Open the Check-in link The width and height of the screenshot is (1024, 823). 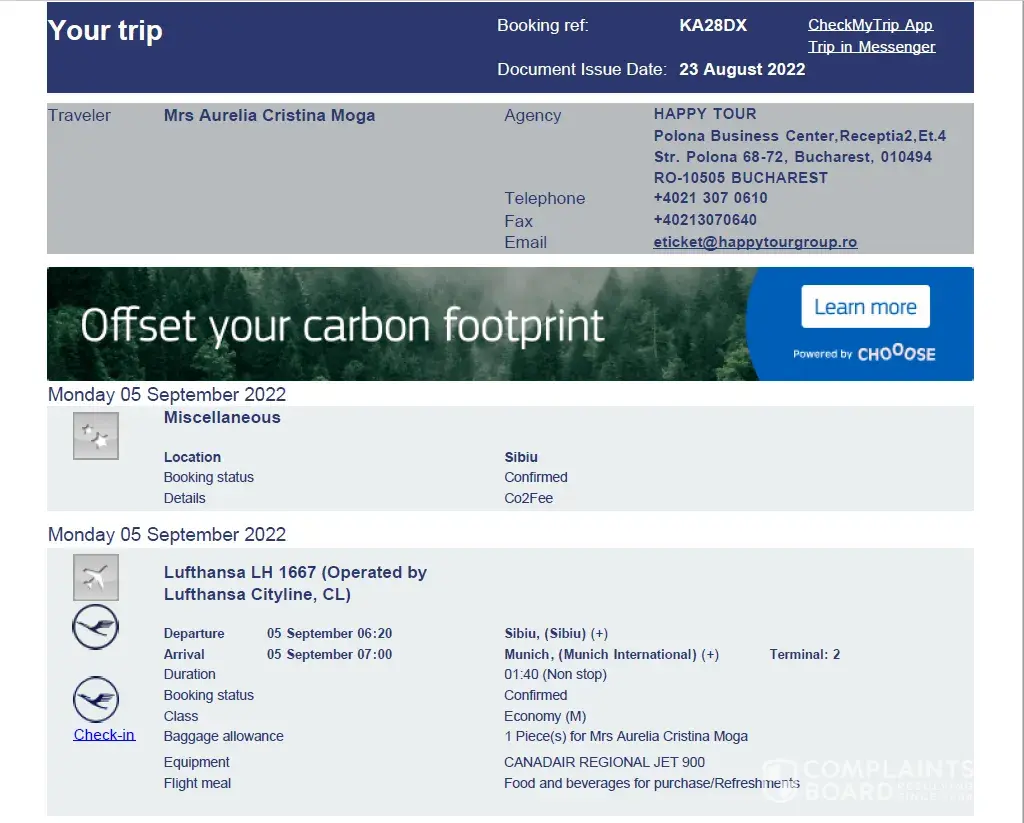tap(104, 735)
